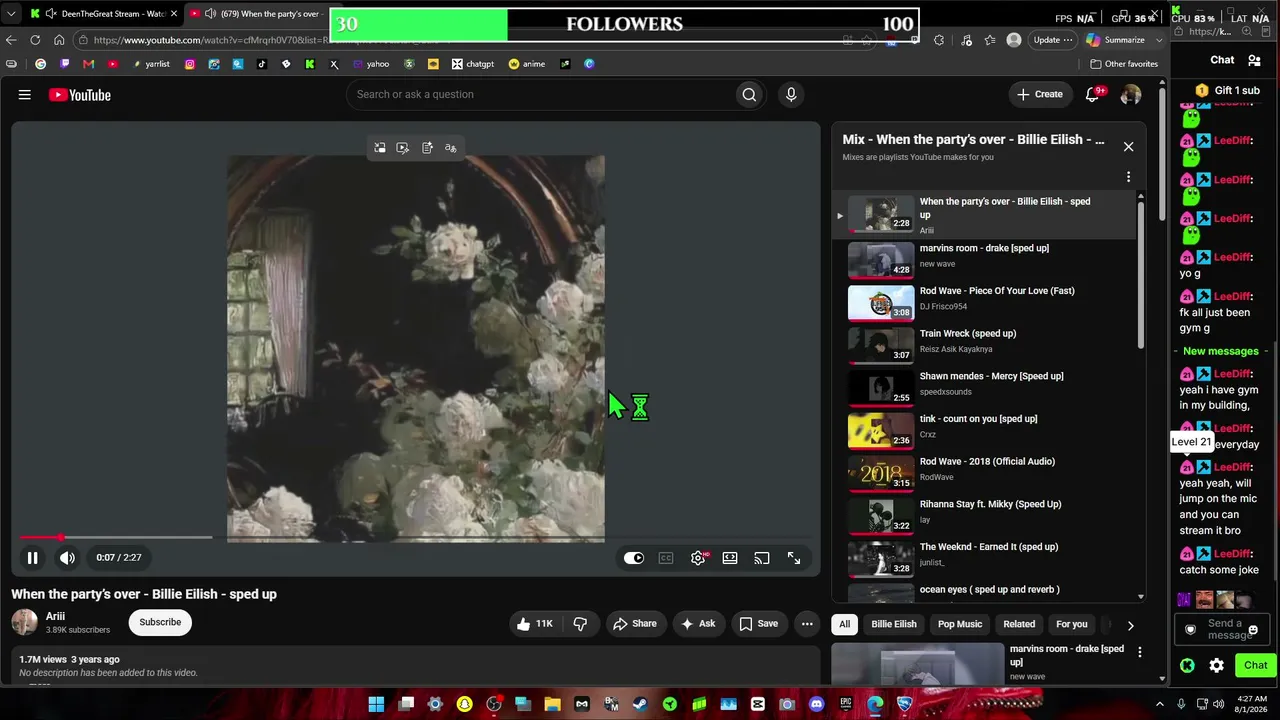
Task: Close the Mix playlist panel
Action: pos(1128,147)
